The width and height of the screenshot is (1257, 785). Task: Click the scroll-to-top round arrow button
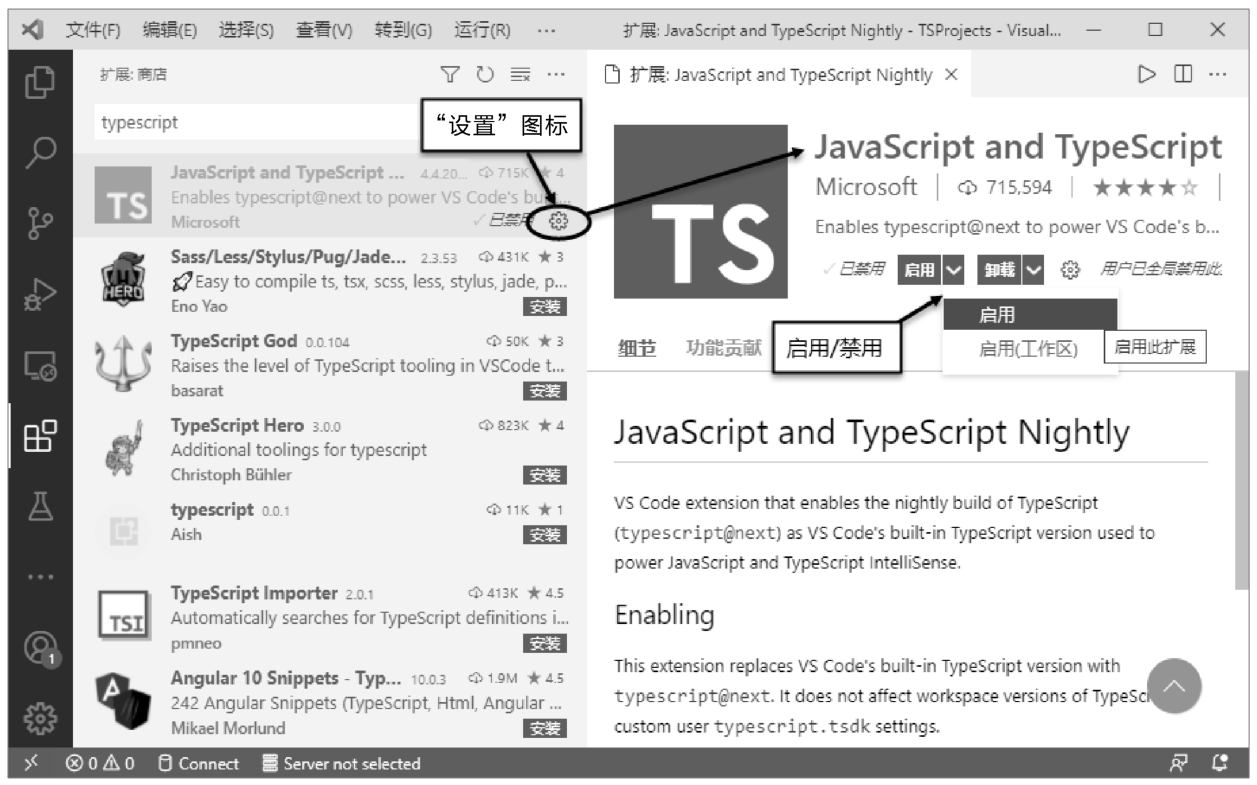(x=1173, y=685)
